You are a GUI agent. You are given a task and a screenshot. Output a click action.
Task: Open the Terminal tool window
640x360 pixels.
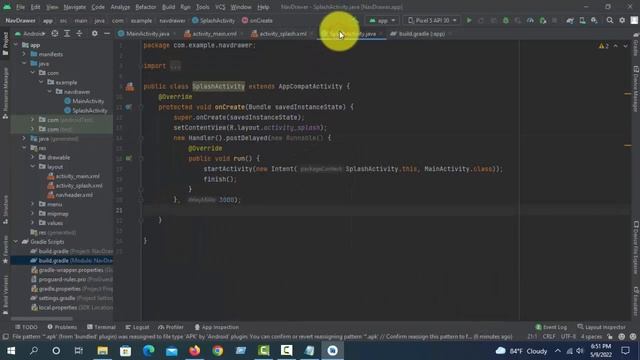[x=101, y=327]
